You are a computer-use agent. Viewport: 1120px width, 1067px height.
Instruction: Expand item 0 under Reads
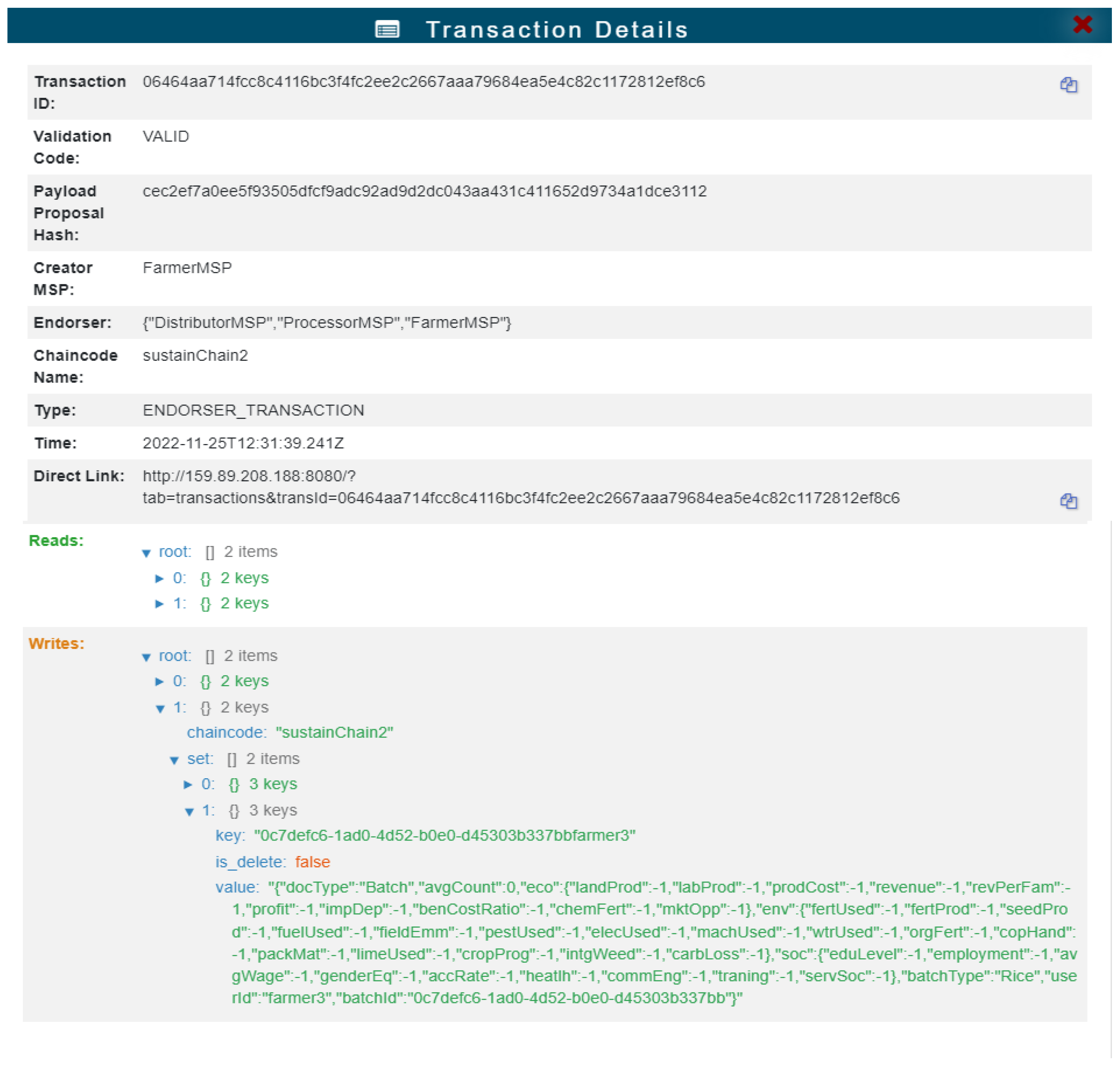[160, 579]
